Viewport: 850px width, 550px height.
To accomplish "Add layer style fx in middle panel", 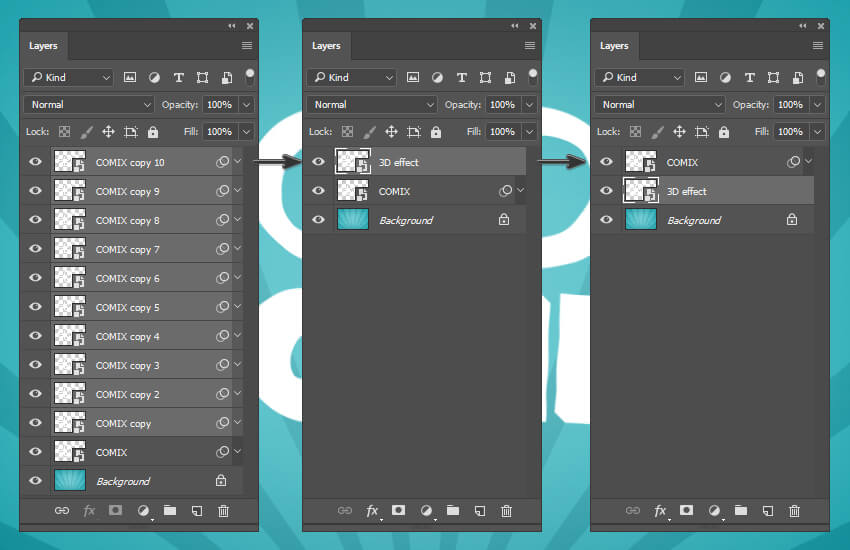I will [x=372, y=511].
